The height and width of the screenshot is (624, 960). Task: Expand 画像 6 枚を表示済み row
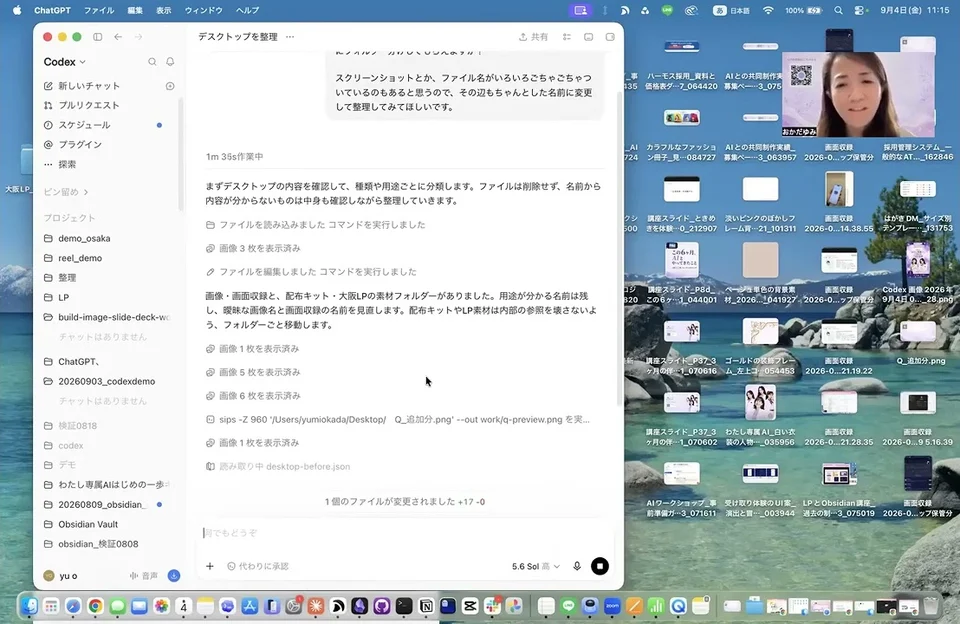click(x=253, y=396)
